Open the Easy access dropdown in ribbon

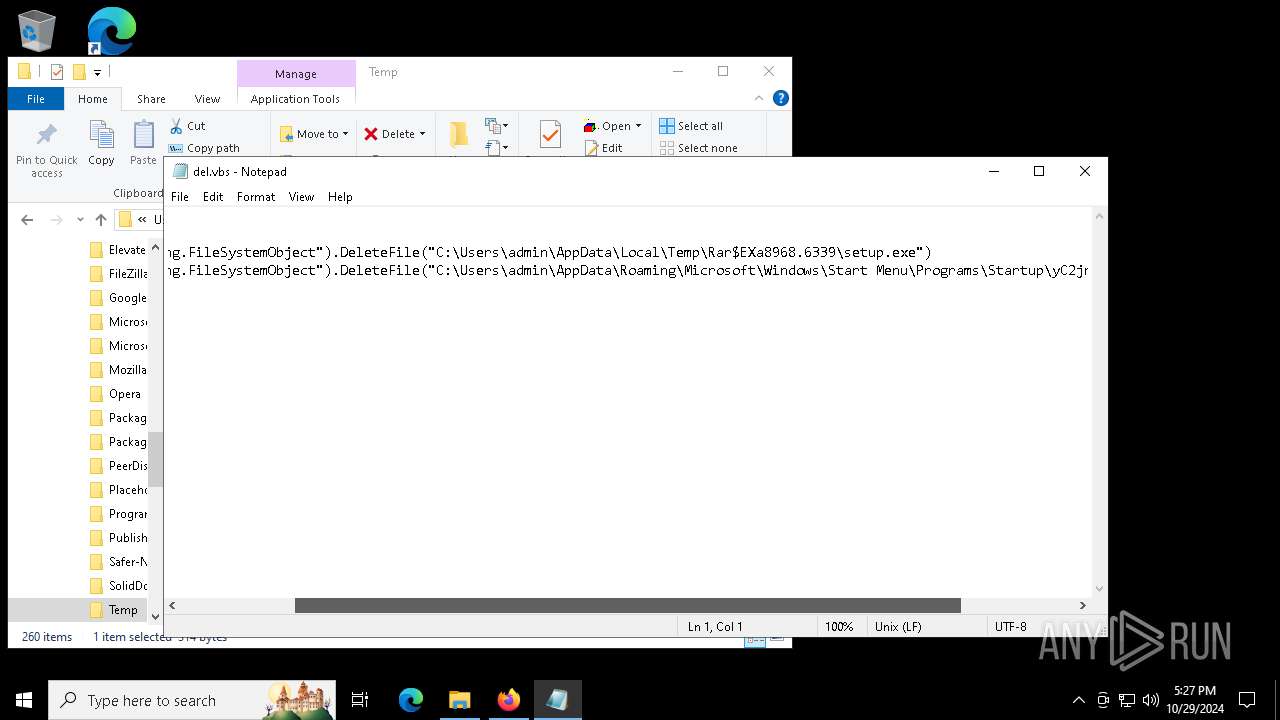pos(497,148)
